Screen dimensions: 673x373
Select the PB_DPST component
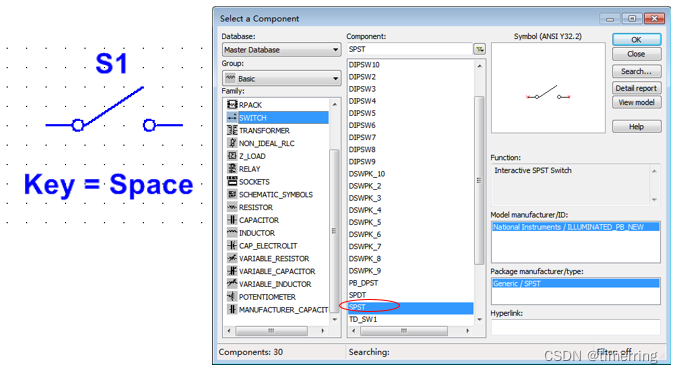click(364, 283)
